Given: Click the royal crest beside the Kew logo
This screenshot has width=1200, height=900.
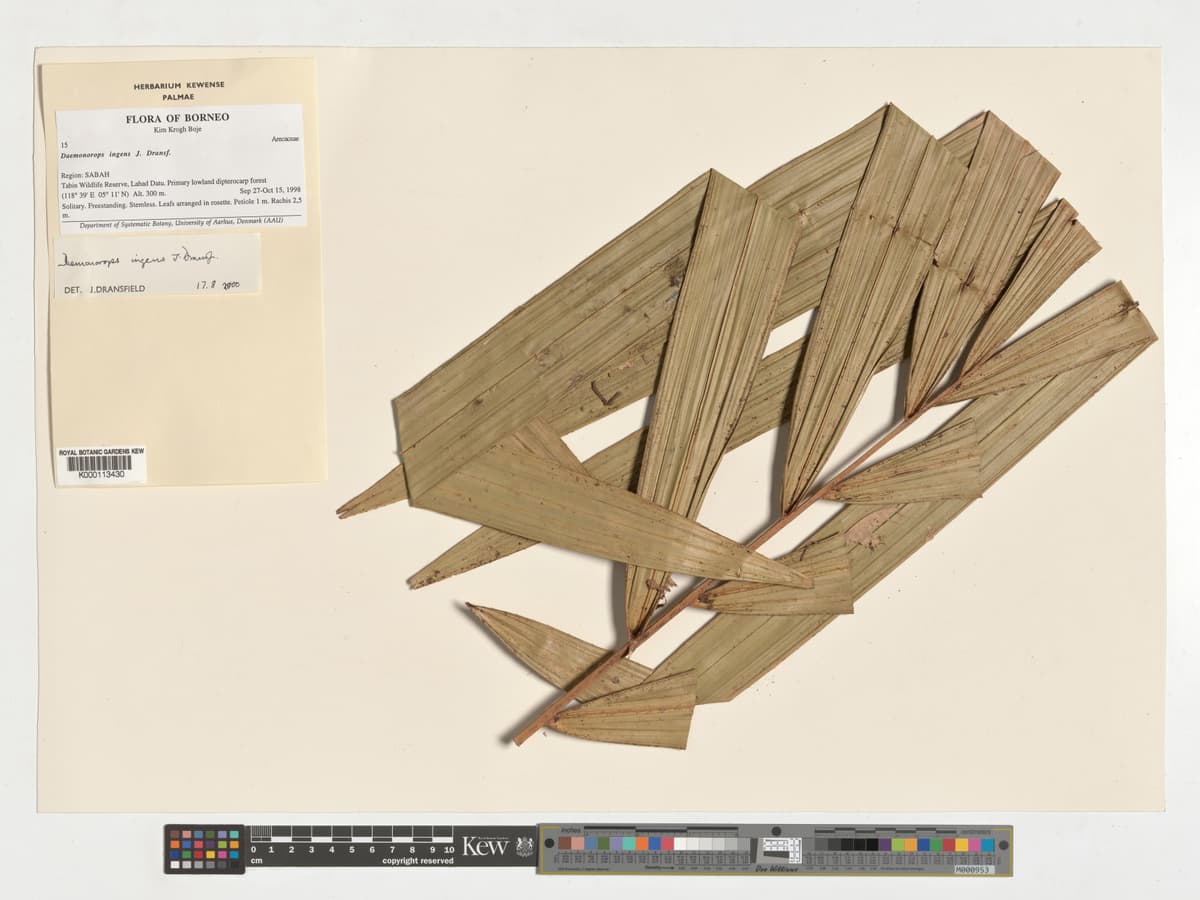Looking at the screenshot, I should tap(524, 846).
